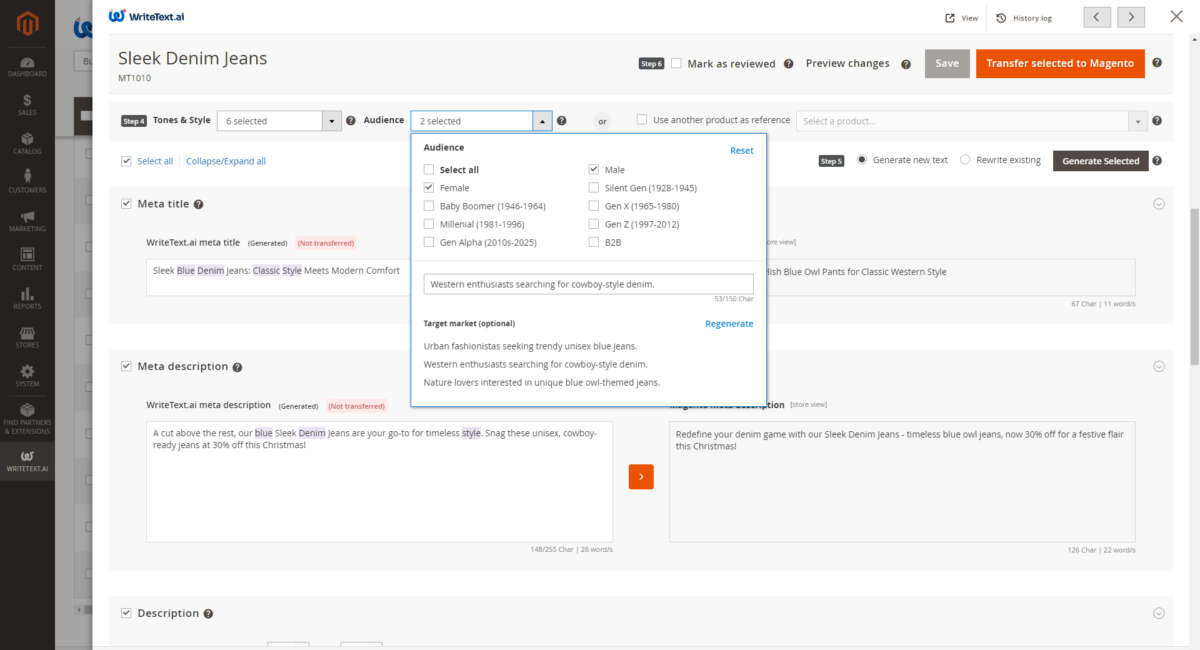Click the Regenerate target market link
This screenshot has height=650, width=1200.
point(729,324)
